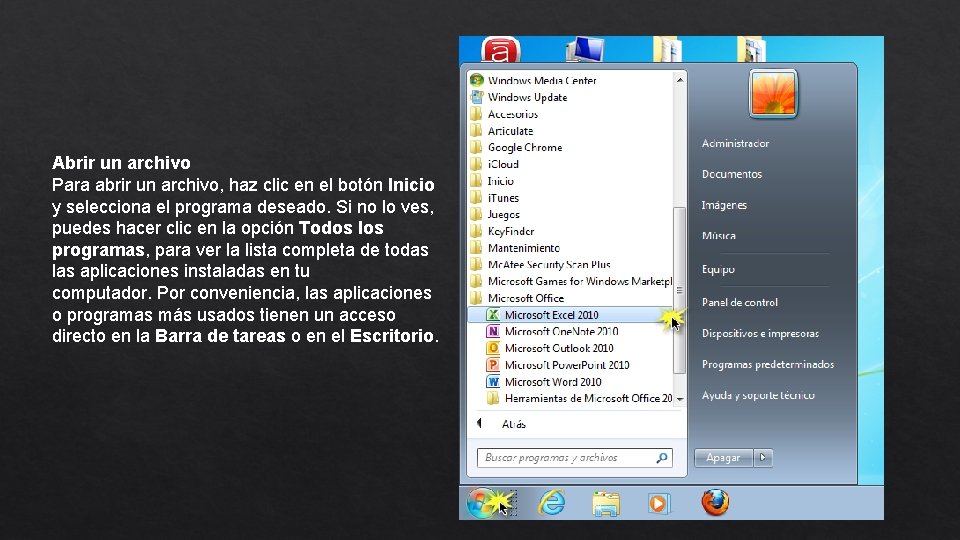Open Dispositivos e impresoras
Viewport: 960px width, 540px height.
tap(760, 334)
